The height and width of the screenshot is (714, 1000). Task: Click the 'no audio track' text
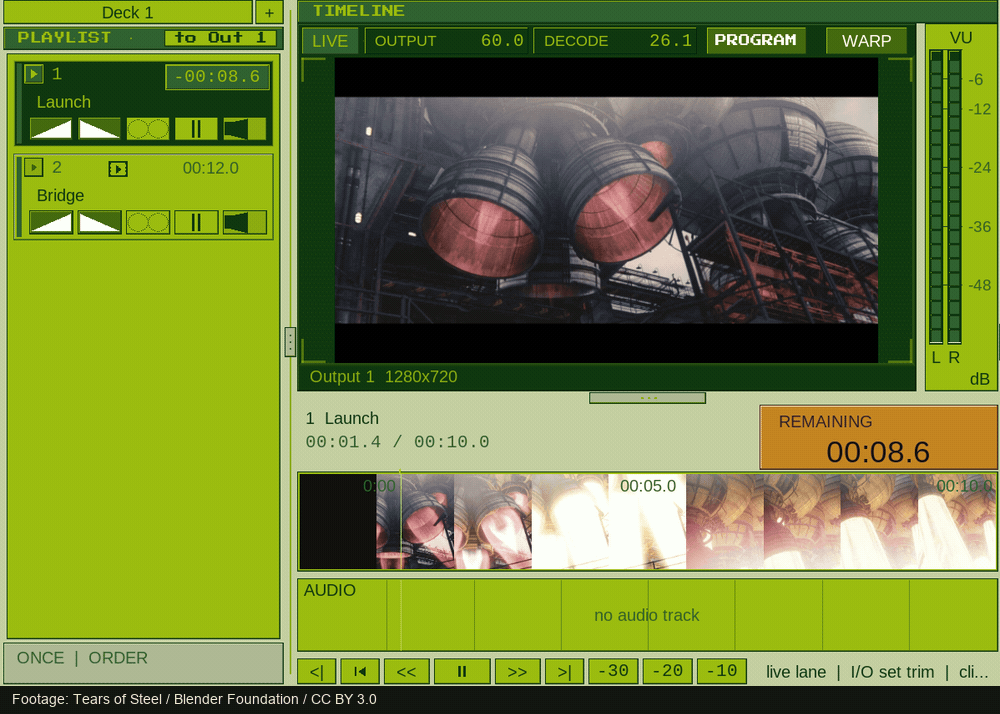coord(647,615)
